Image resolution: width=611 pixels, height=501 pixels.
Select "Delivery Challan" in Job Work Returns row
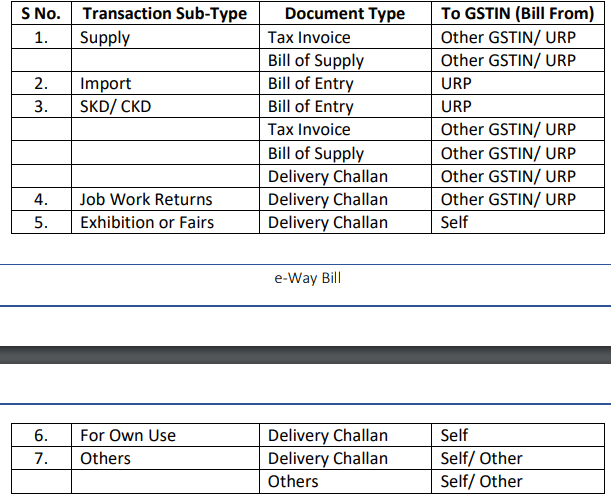[327, 199]
